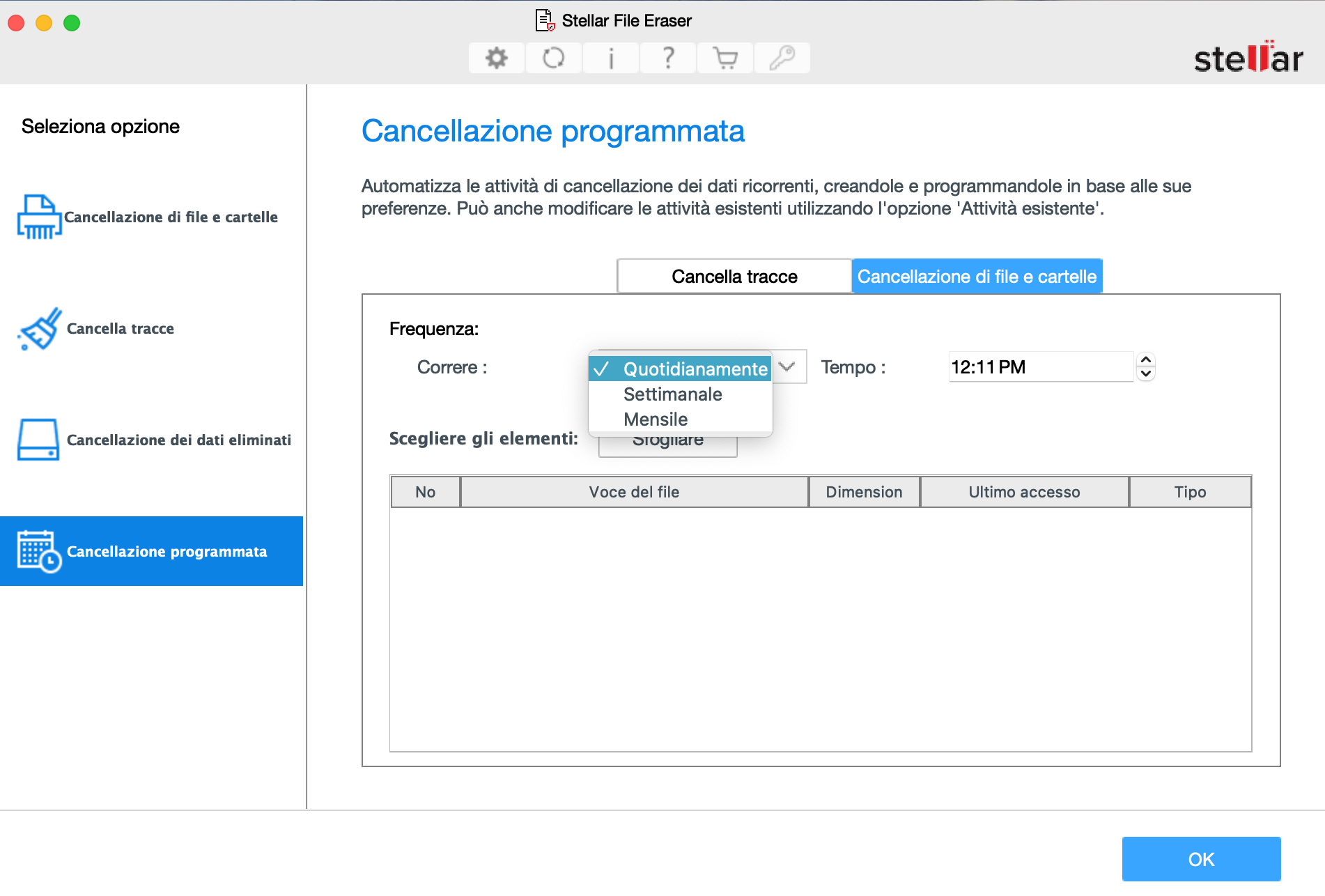Switch to the Cancella tracce tab

(x=734, y=277)
